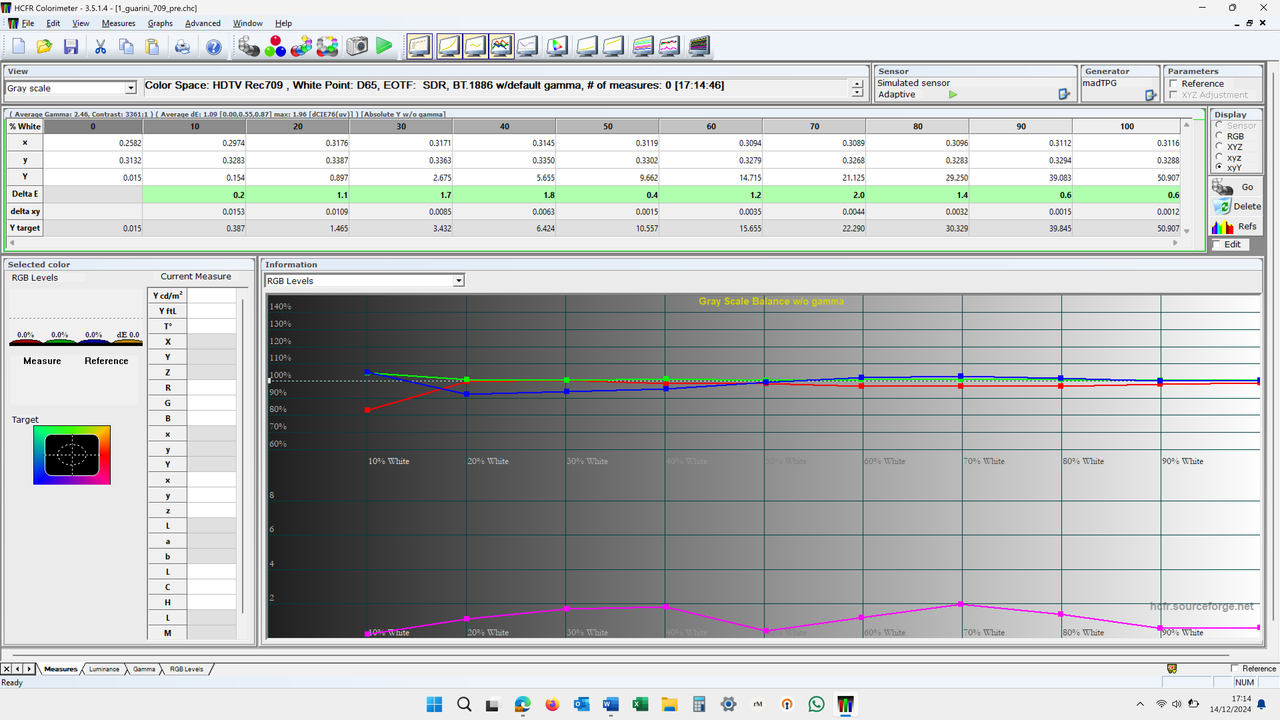Open the Edit menu
The width and height of the screenshot is (1280, 720).
[53, 23]
